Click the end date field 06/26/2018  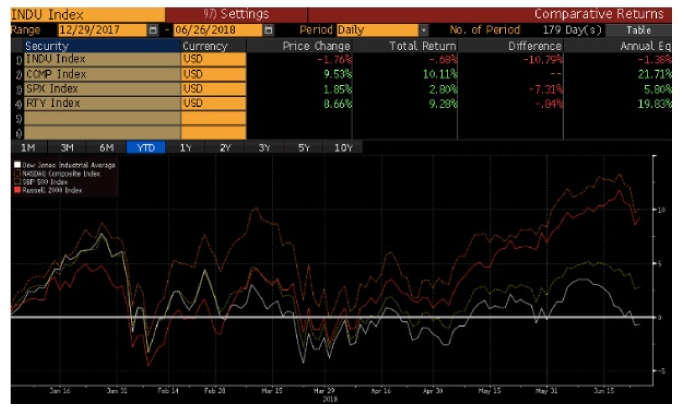[218, 30]
